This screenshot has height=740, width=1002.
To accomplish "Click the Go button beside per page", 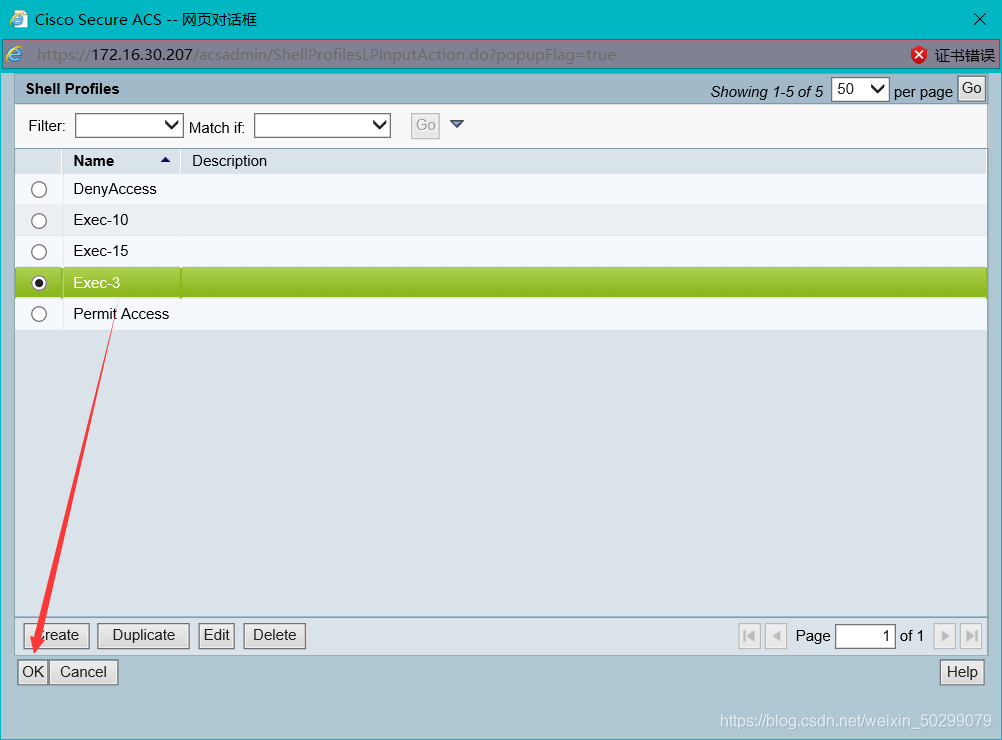I will pyautogui.click(x=971, y=89).
